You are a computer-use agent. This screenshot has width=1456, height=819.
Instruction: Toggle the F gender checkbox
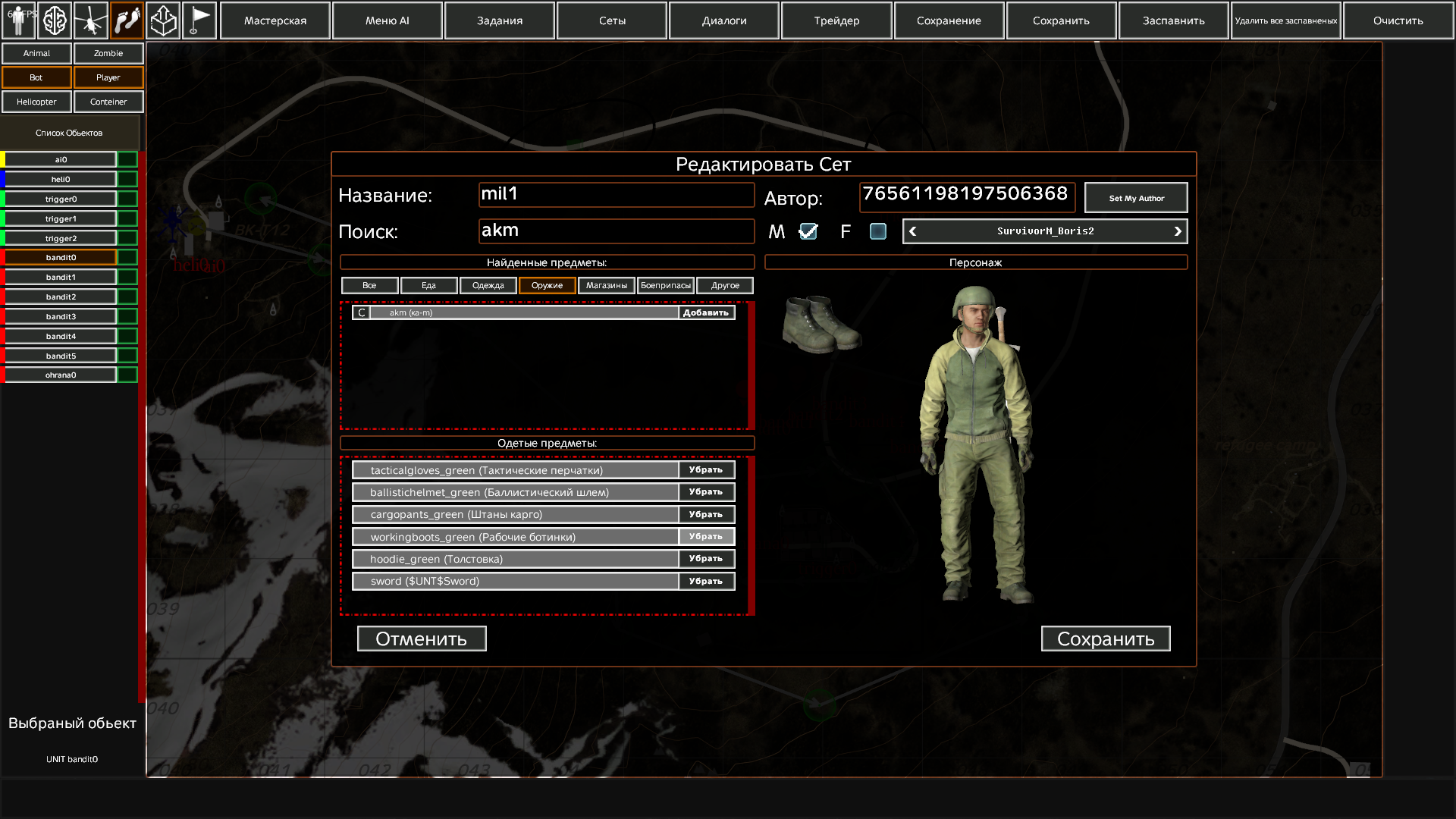[x=877, y=231]
